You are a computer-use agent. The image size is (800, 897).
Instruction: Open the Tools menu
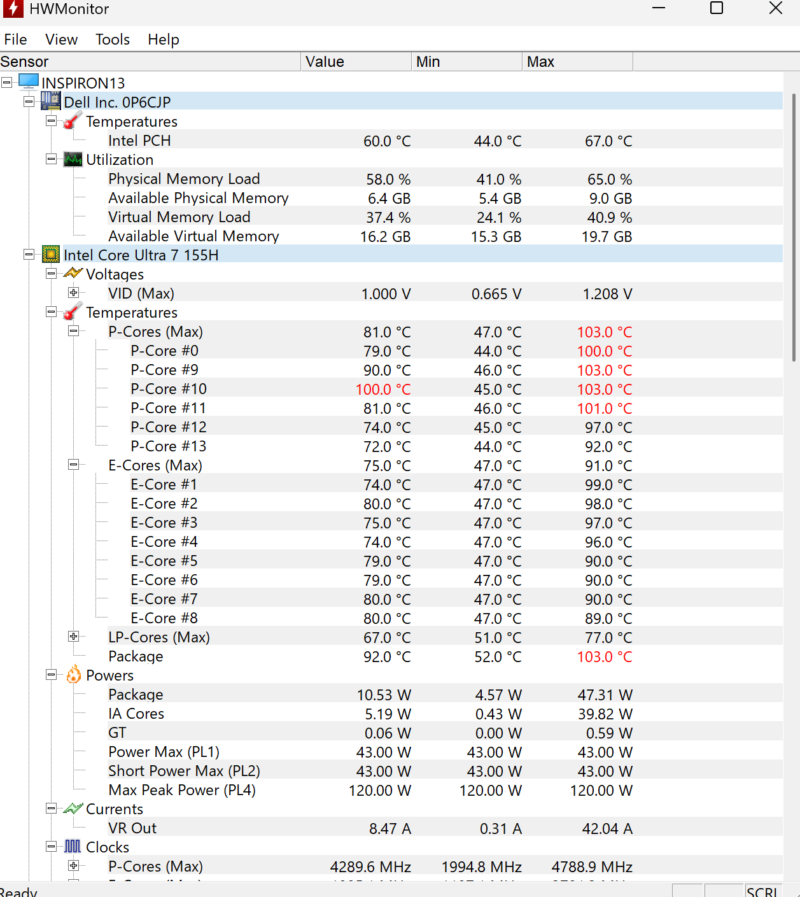tap(112, 39)
